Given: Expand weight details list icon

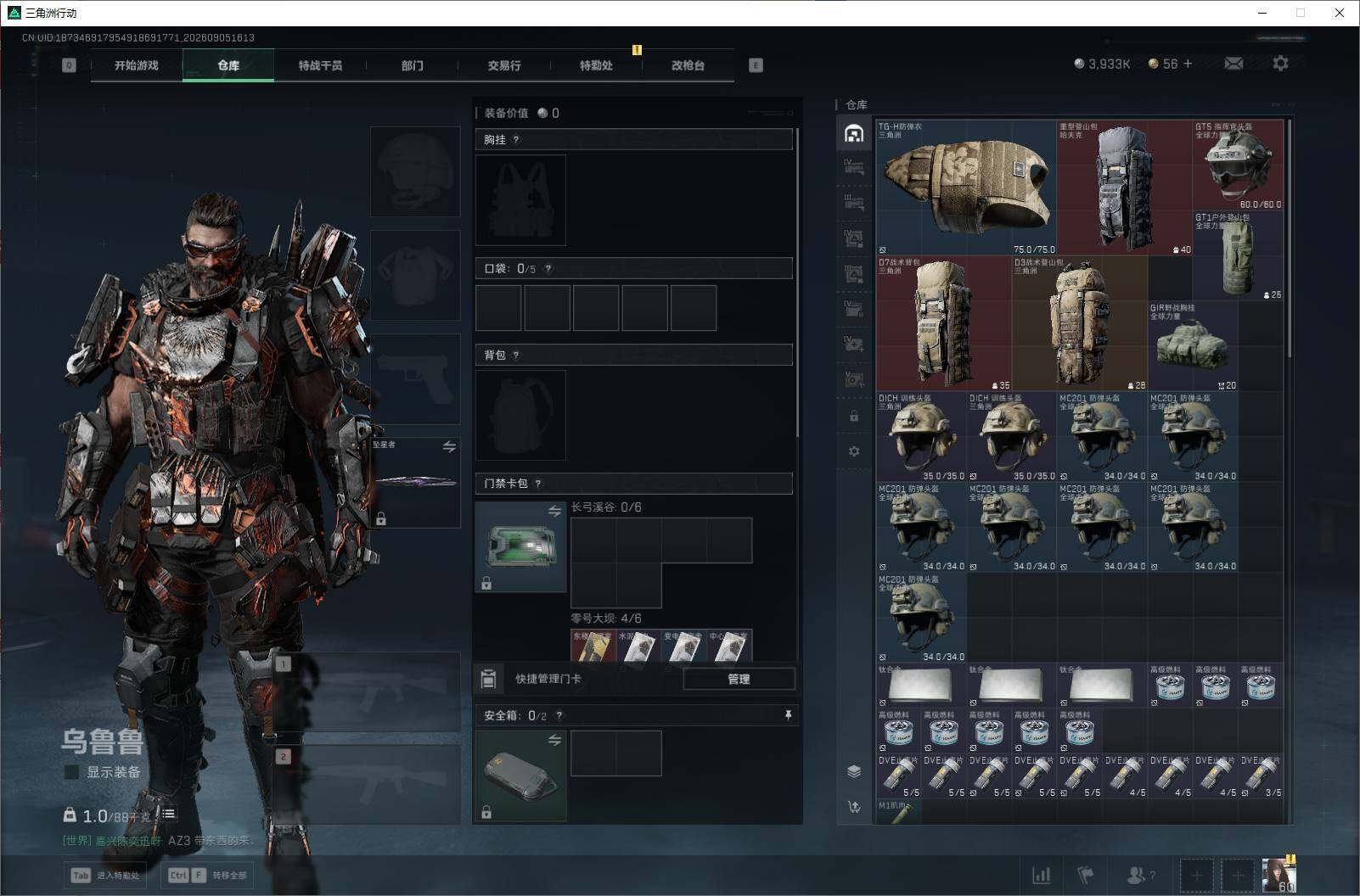Looking at the screenshot, I should coord(169,814).
